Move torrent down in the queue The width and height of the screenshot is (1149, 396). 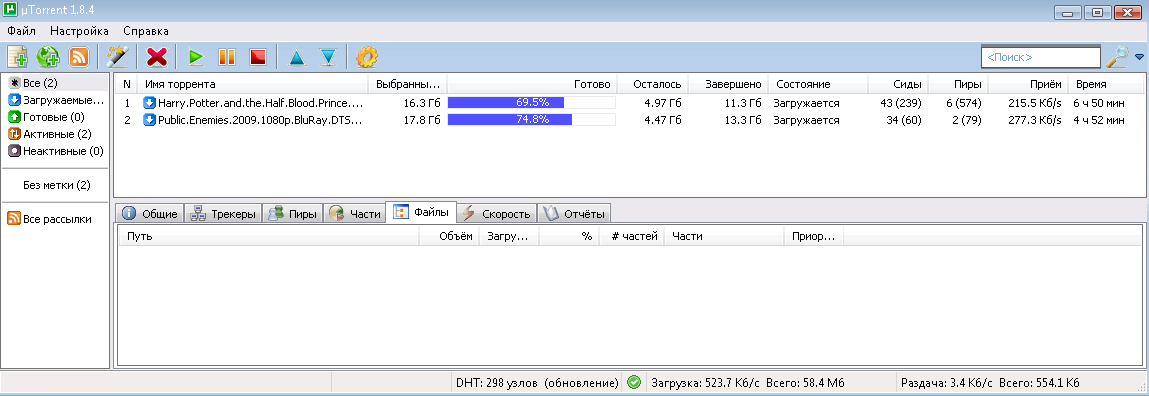(x=328, y=56)
